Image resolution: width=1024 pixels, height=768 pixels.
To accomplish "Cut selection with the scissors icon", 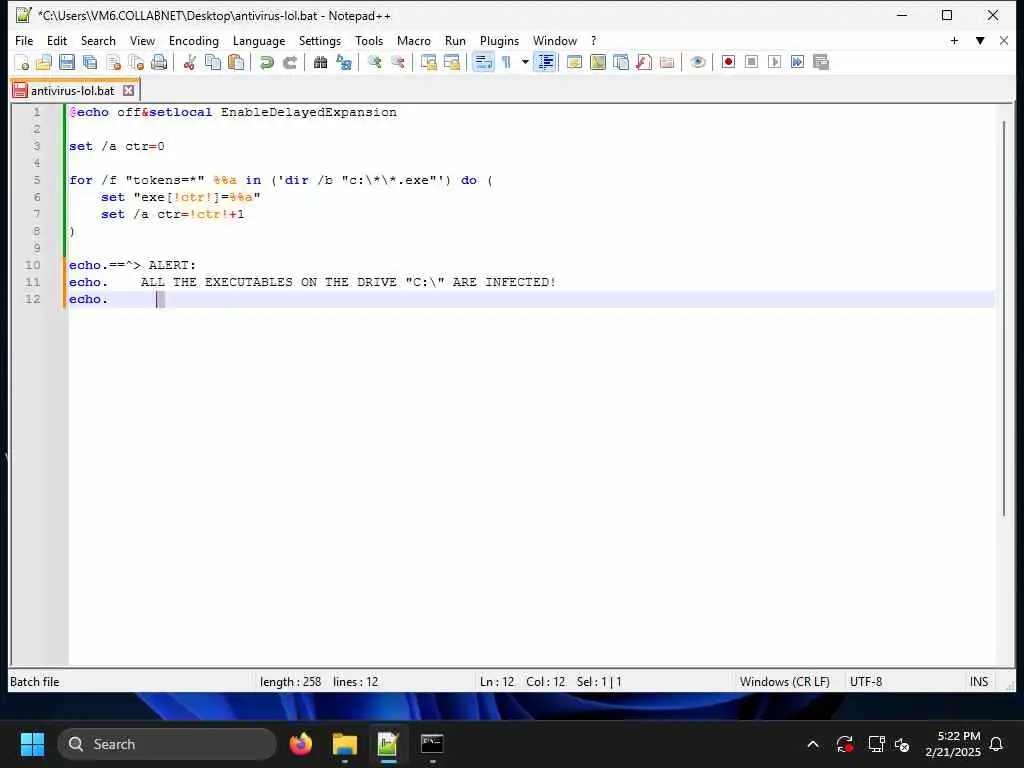I will tap(190, 63).
